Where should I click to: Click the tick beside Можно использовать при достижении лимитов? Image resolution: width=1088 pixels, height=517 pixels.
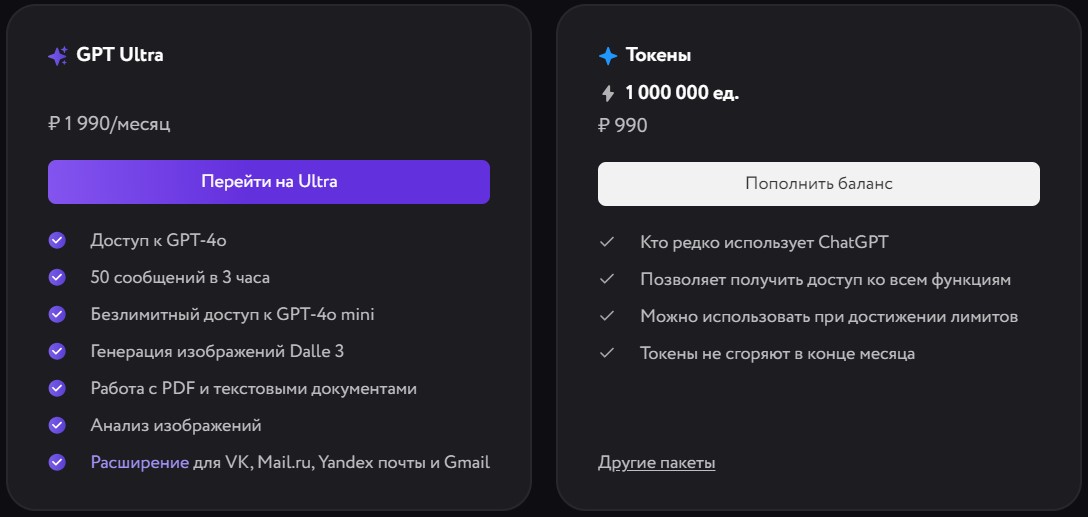[606, 316]
